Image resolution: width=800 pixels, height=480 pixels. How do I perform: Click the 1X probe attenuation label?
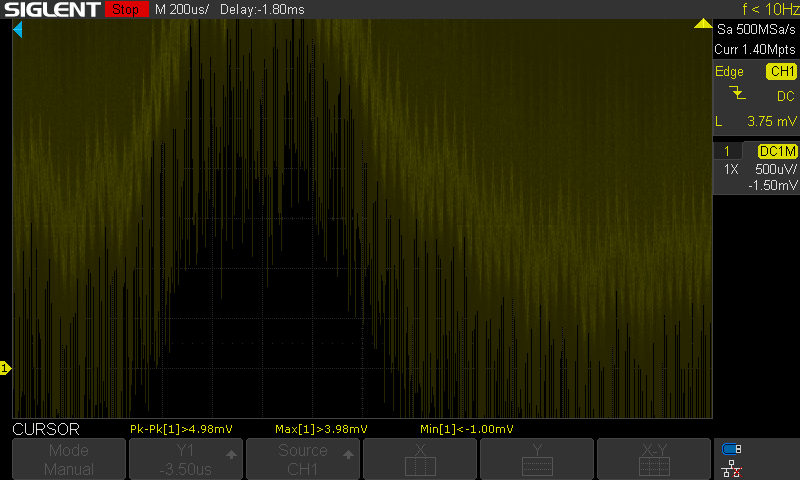[x=731, y=169]
